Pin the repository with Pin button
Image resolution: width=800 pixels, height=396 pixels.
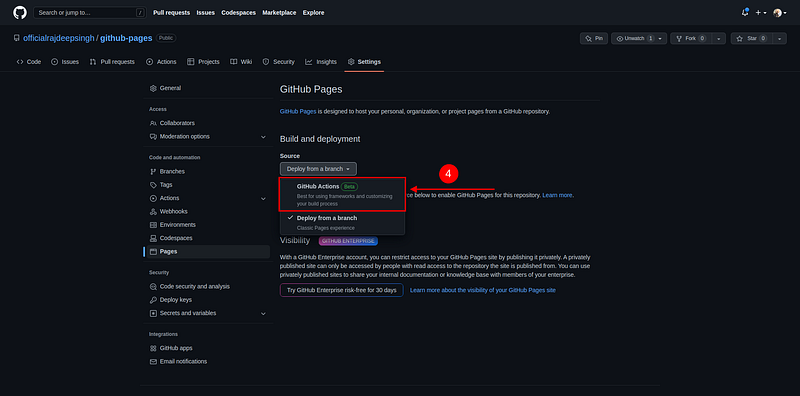pos(594,38)
